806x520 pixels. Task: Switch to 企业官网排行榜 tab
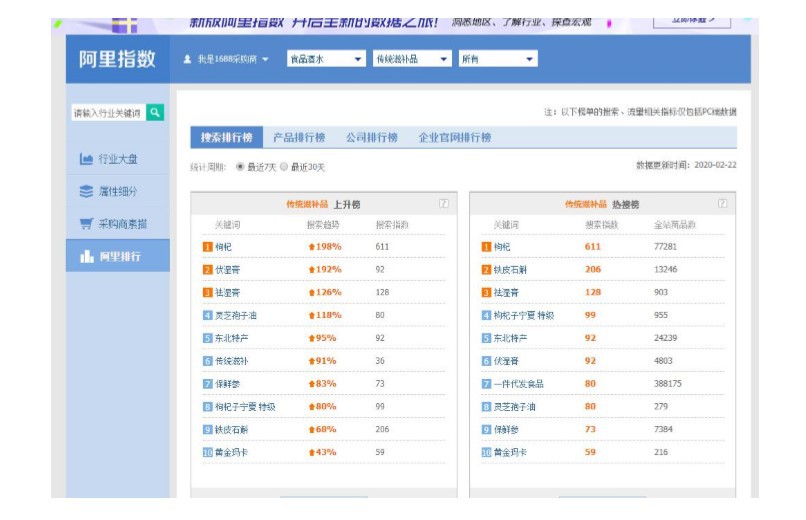455,137
